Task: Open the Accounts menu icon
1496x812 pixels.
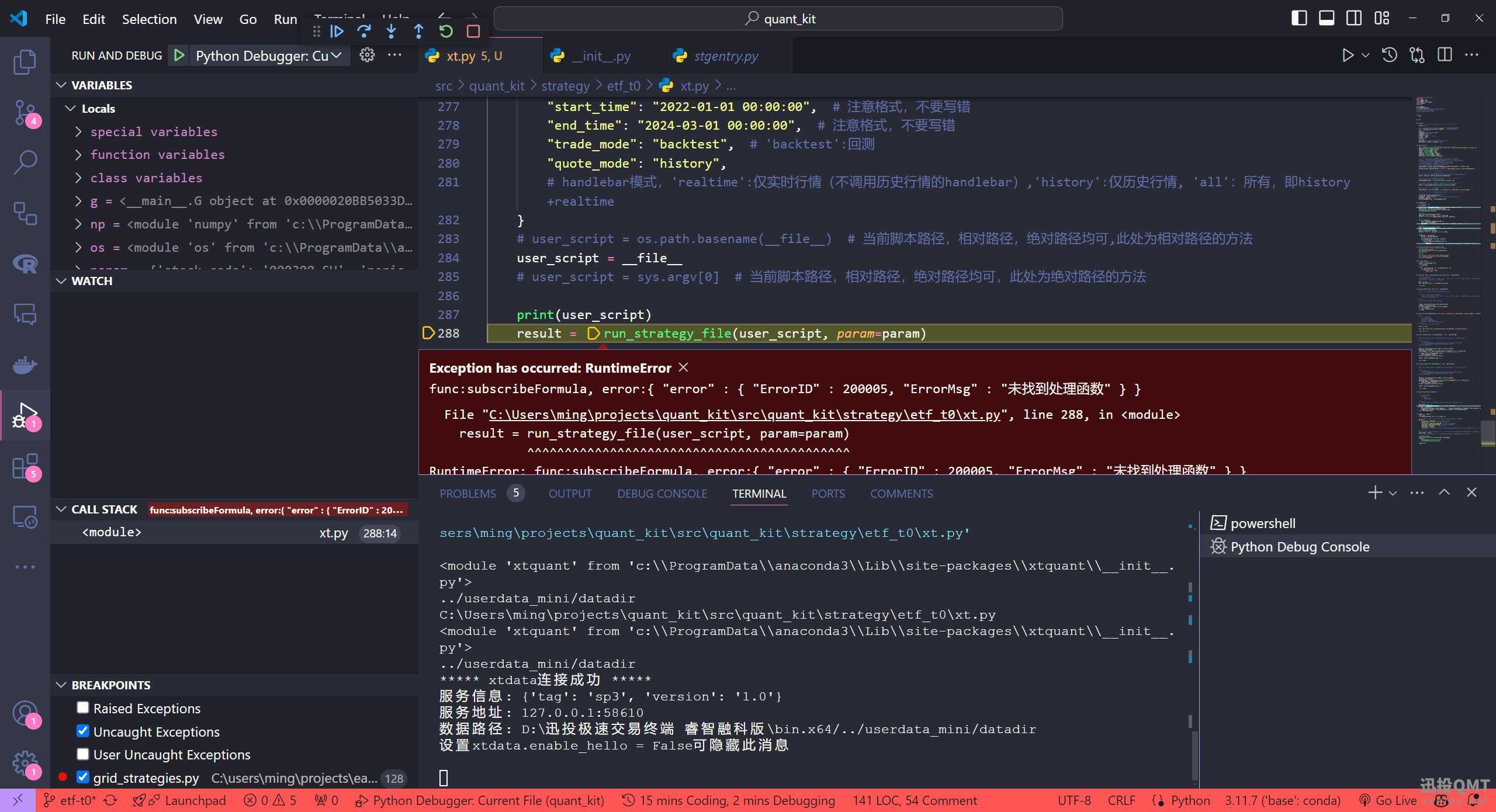Action: pos(25,714)
